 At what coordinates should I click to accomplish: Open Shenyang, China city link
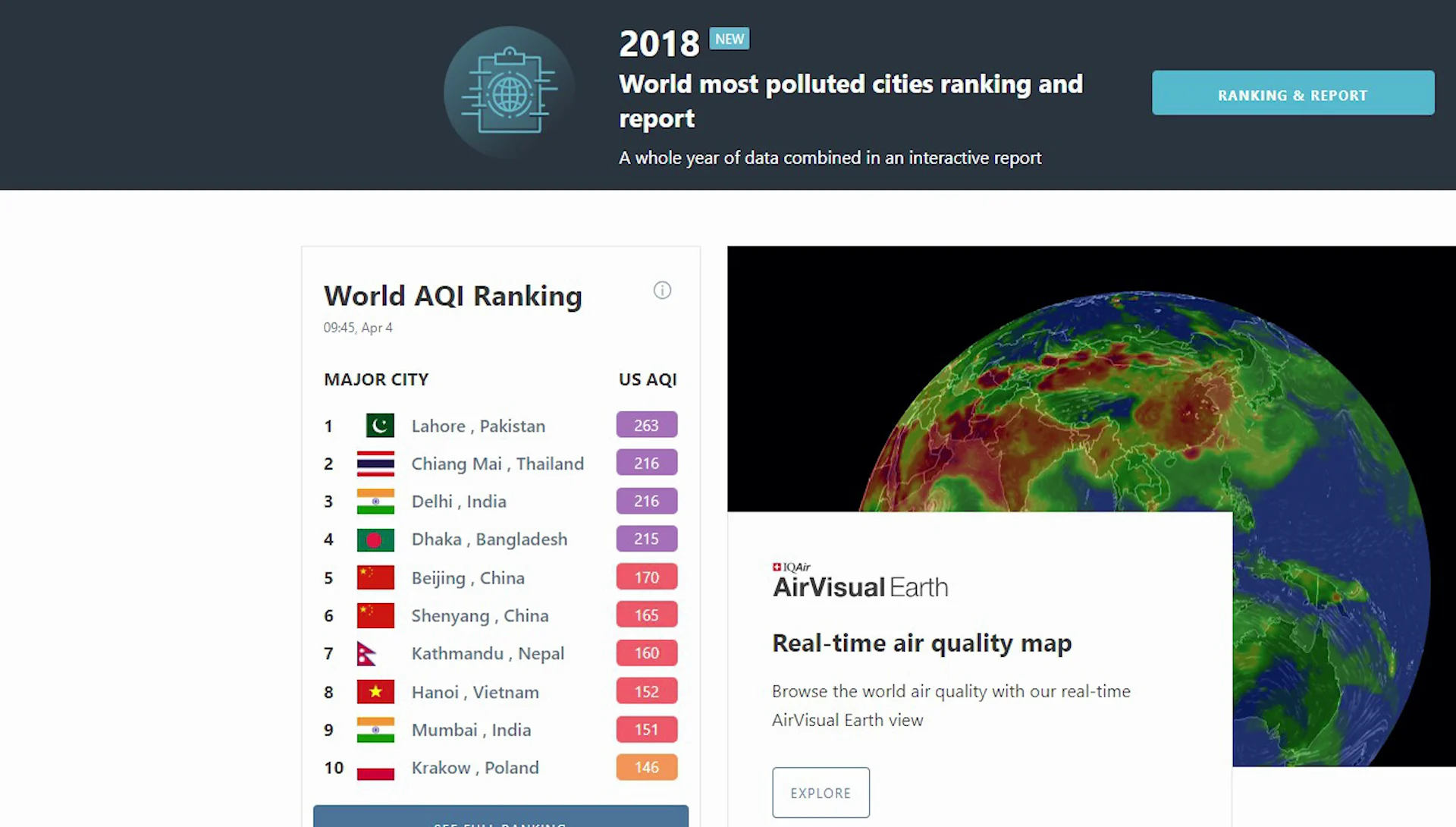(x=480, y=616)
